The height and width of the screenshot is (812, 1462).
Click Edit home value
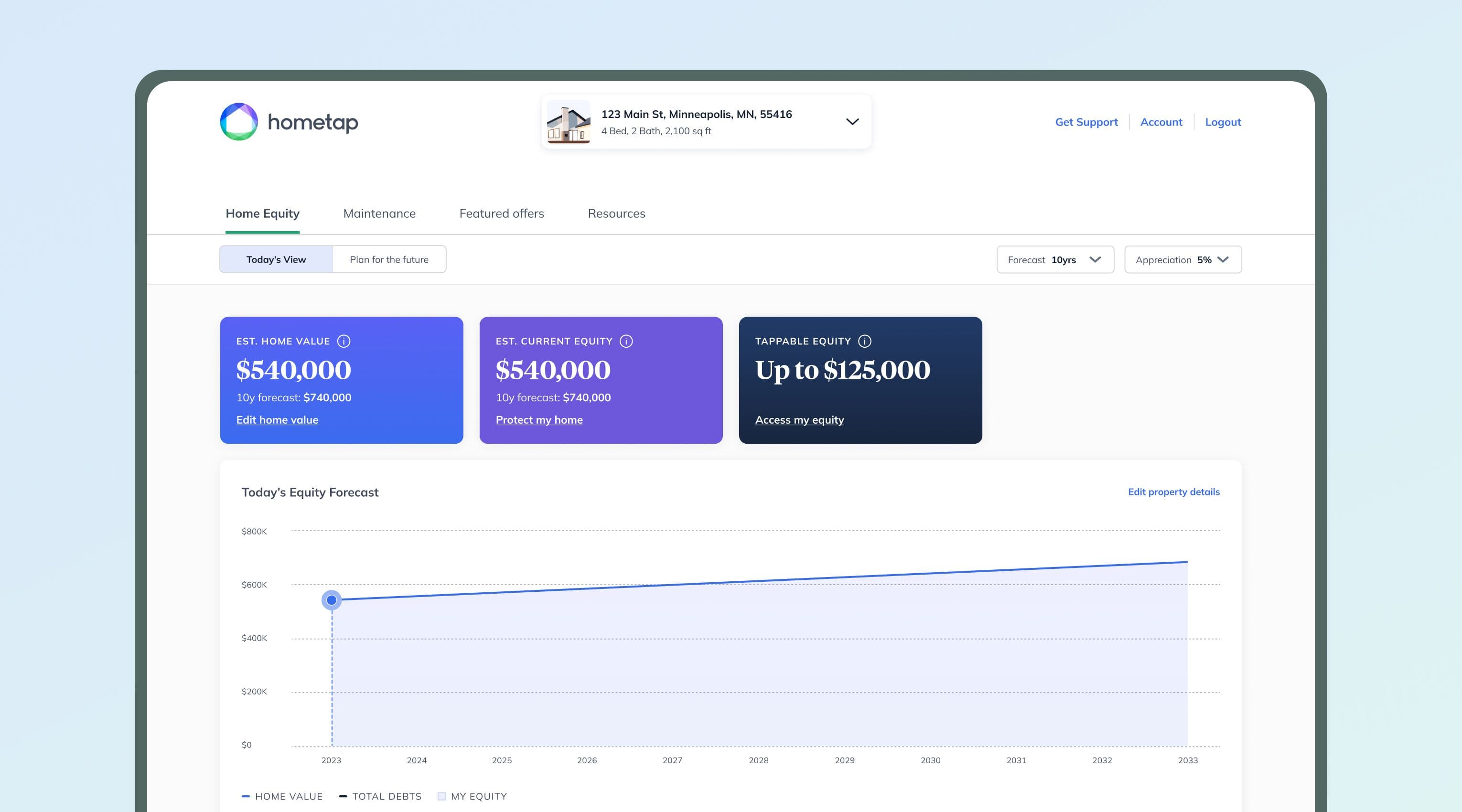point(277,420)
